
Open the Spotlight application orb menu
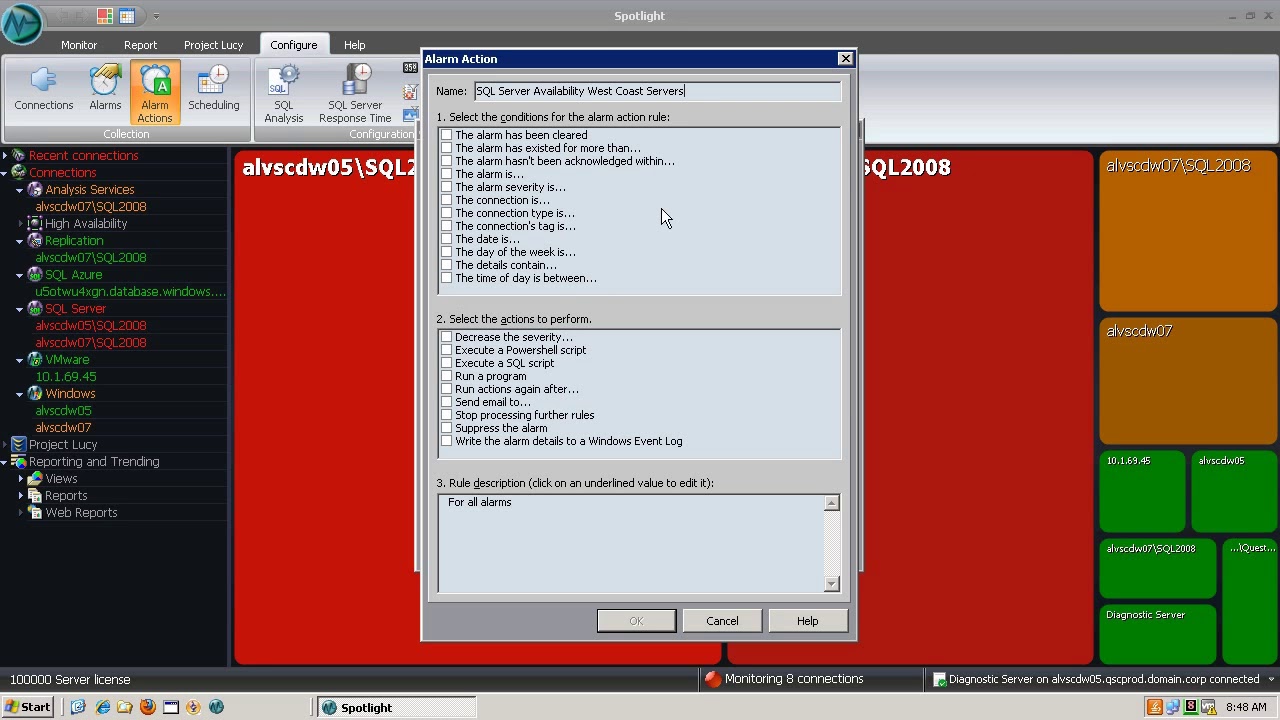pyautogui.click(x=22, y=22)
